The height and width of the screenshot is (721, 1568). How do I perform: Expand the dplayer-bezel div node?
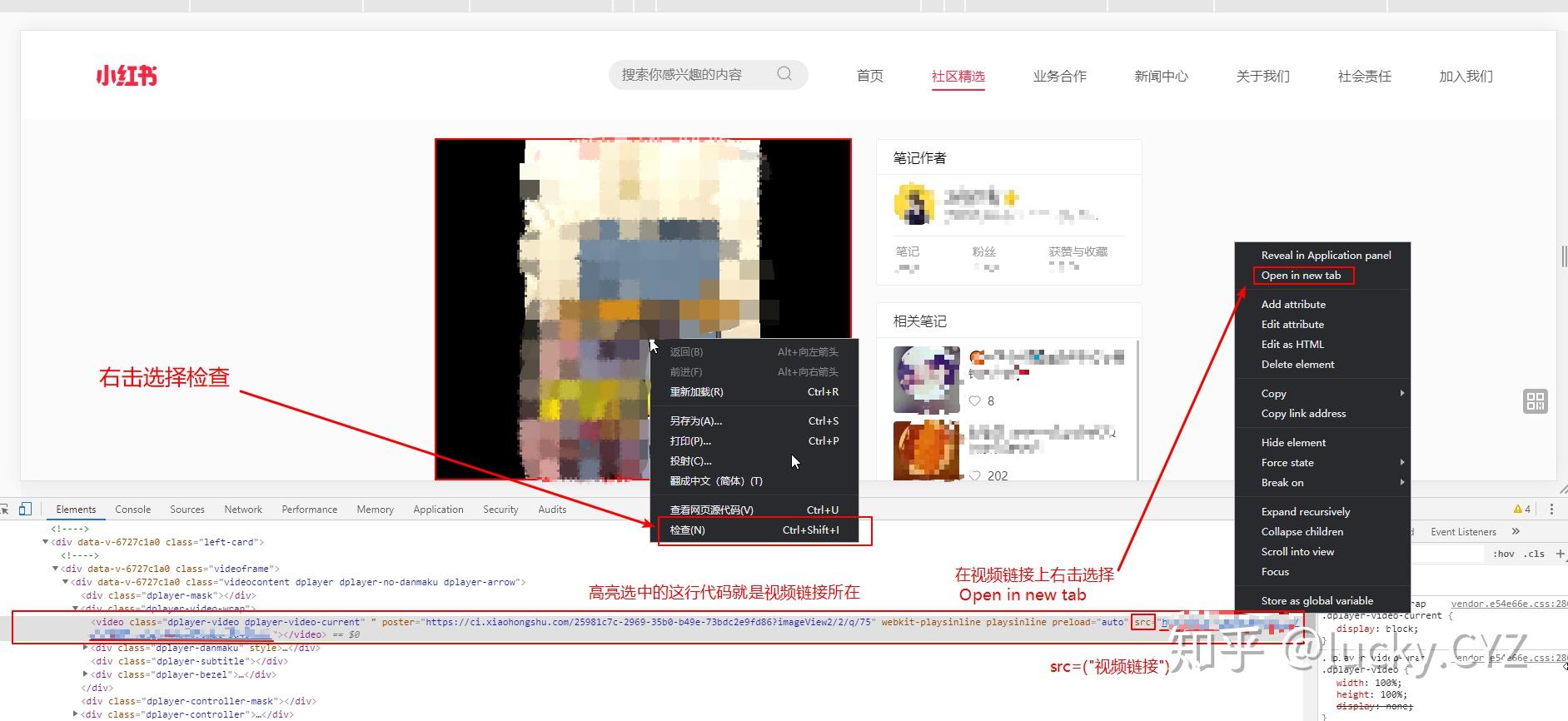86,674
